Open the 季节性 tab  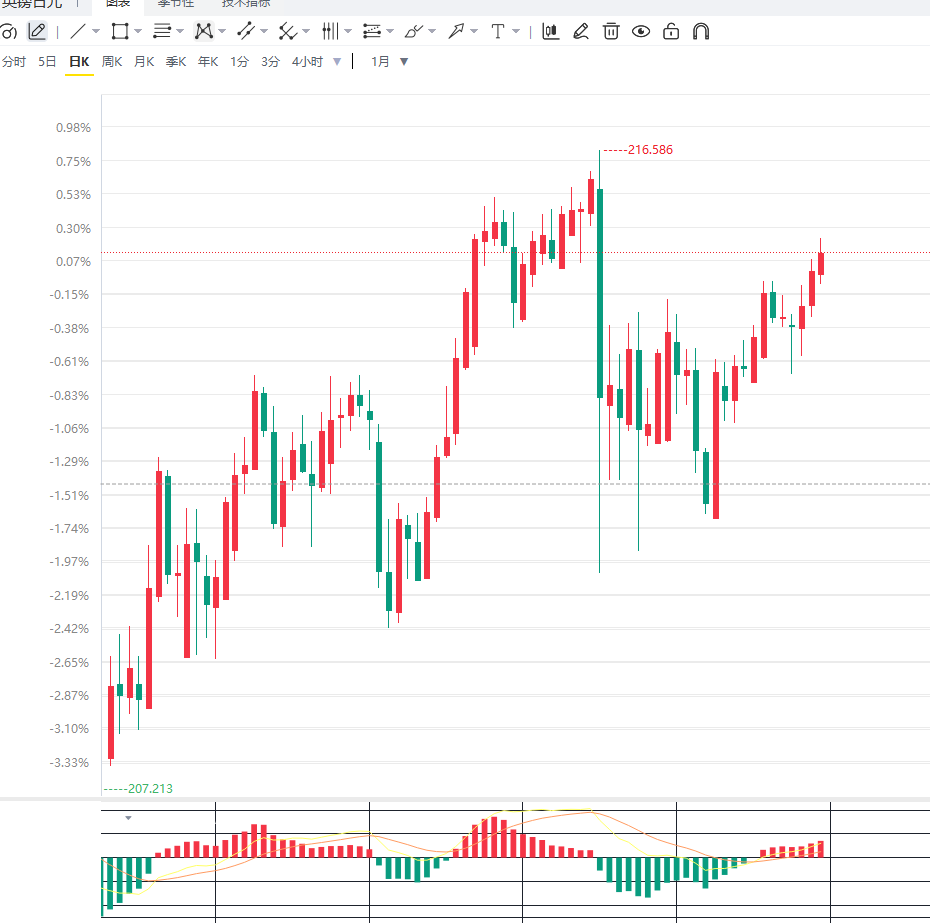click(176, 4)
